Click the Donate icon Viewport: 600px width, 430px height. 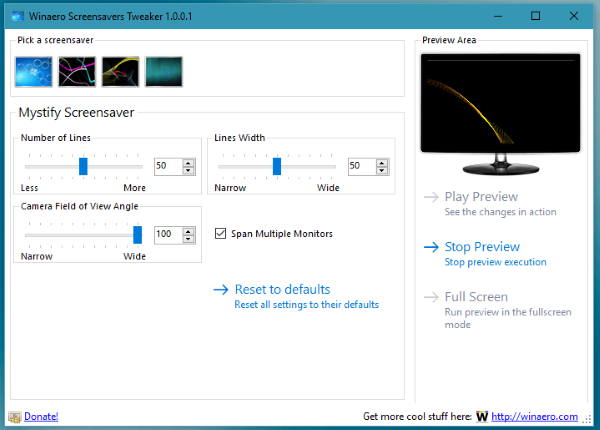click(15, 417)
